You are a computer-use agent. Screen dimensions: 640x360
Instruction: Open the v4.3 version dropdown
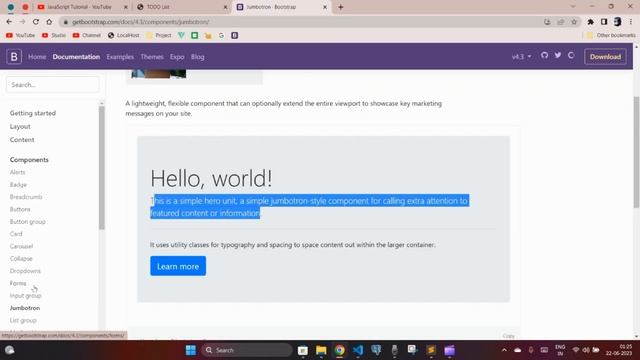click(x=522, y=57)
